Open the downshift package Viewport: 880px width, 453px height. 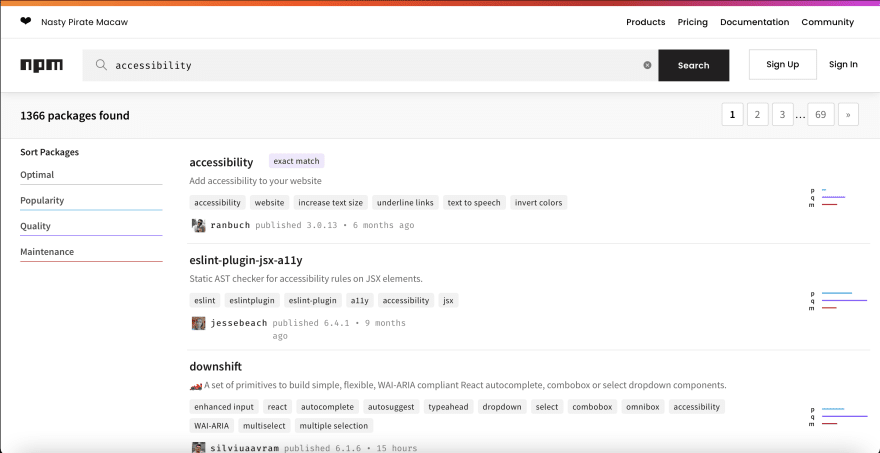point(216,367)
